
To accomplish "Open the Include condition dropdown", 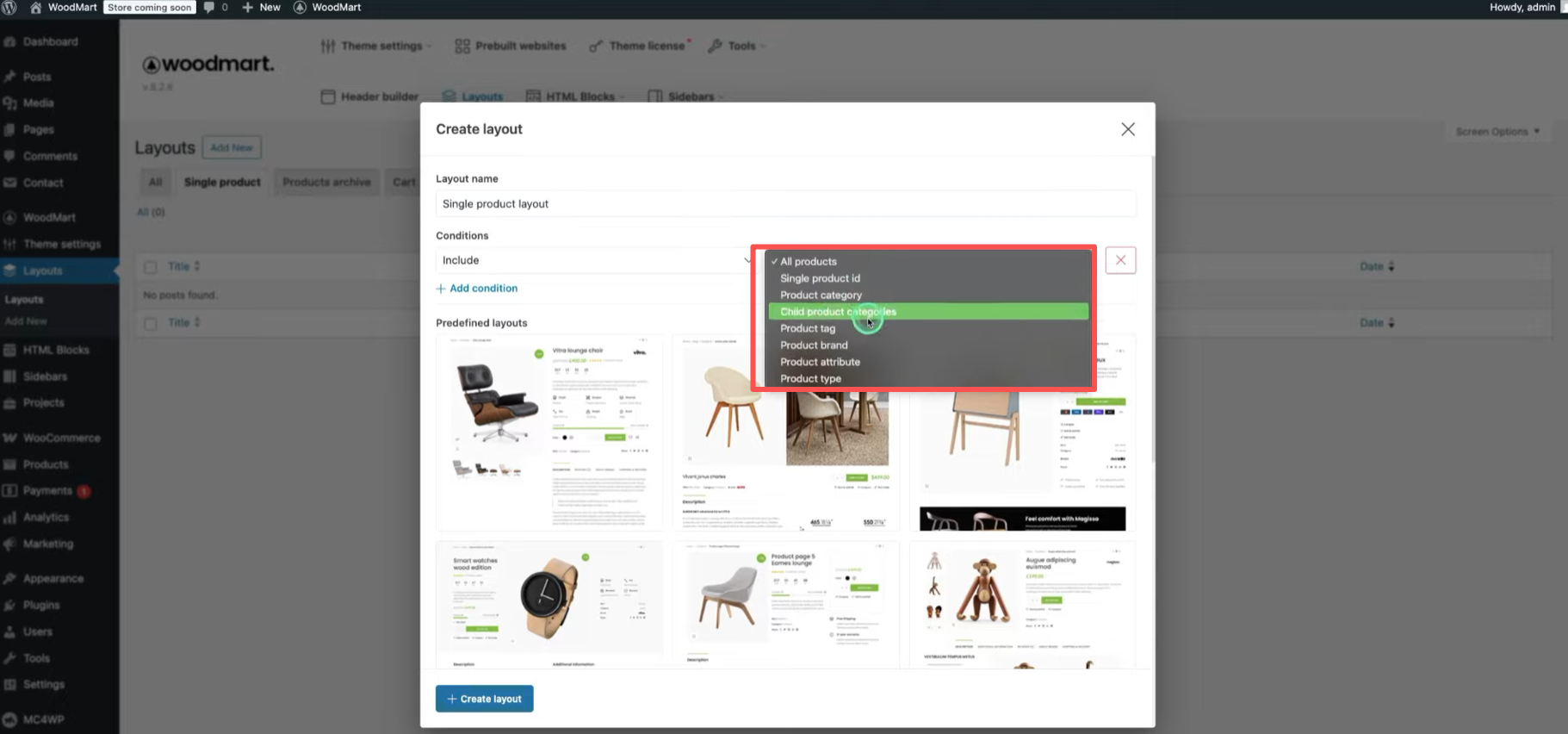I will coord(597,260).
